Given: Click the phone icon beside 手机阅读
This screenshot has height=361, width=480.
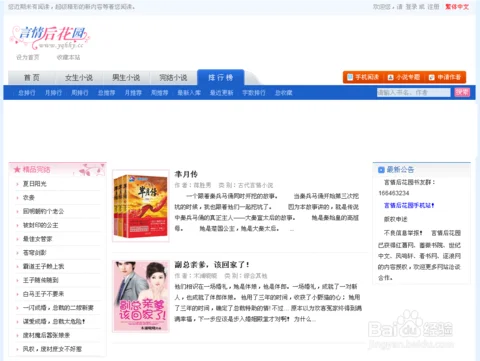Looking at the screenshot, I should [x=350, y=77].
